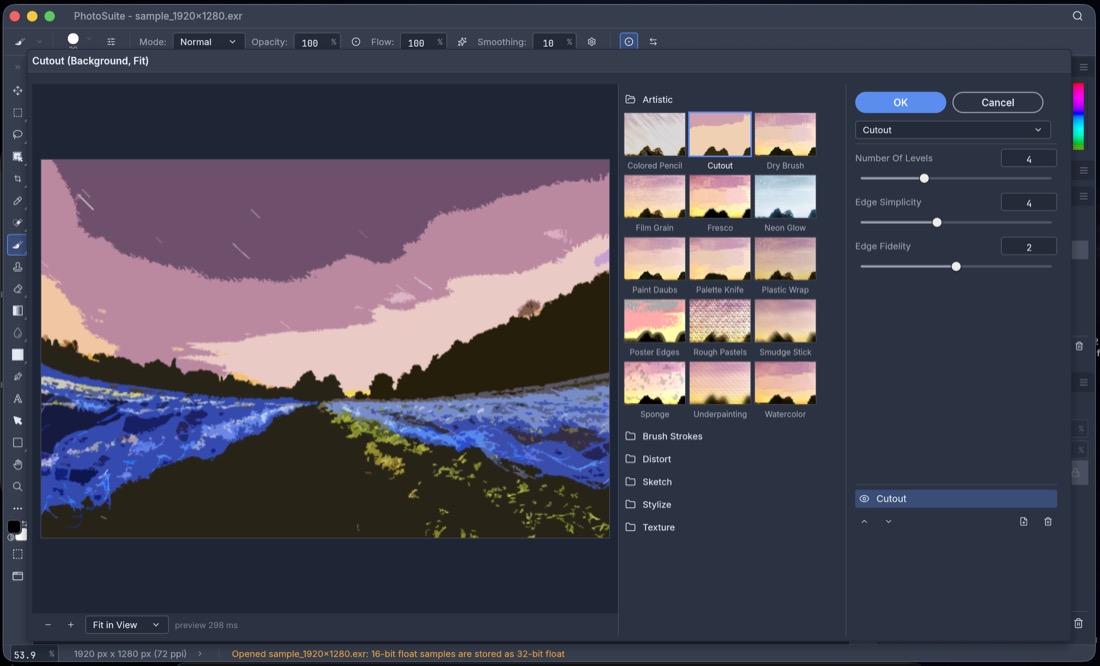This screenshot has height=666, width=1100.
Task: Expand the Stylize folder
Action: click(648, 505)
